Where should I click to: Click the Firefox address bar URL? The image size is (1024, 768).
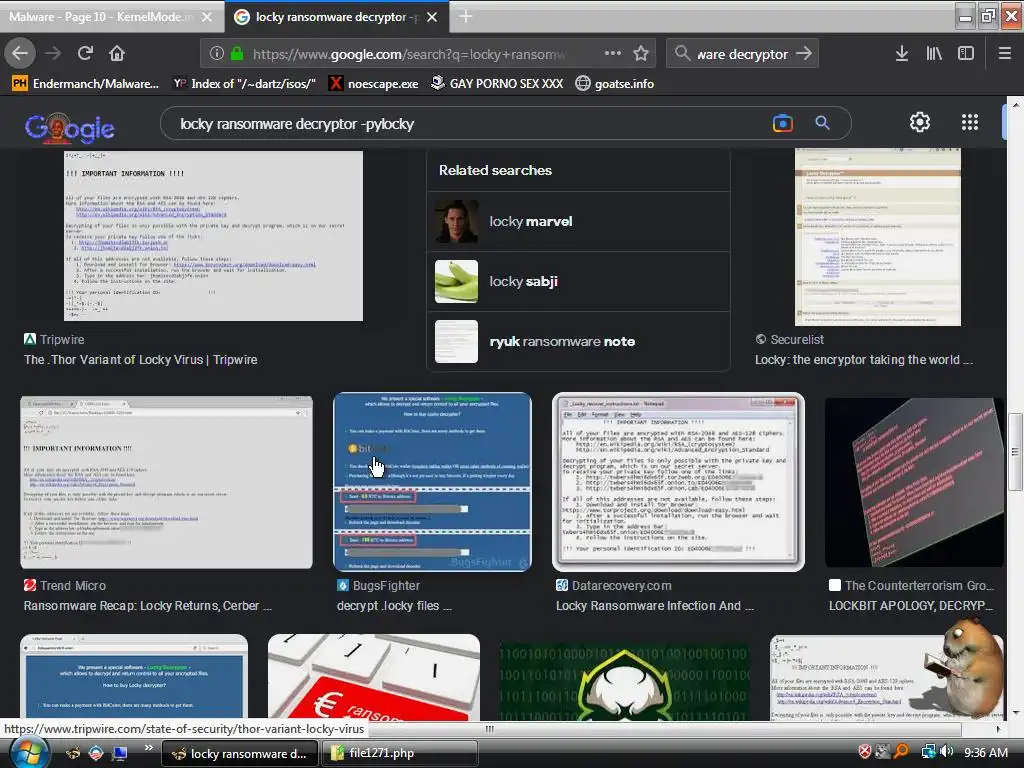click(x=409, y=54)
